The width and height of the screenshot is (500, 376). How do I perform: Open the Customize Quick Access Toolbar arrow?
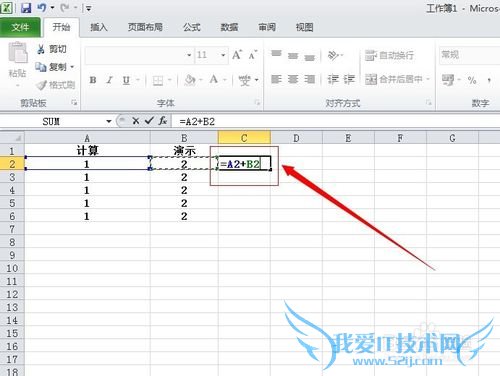(x=88, y=8)
